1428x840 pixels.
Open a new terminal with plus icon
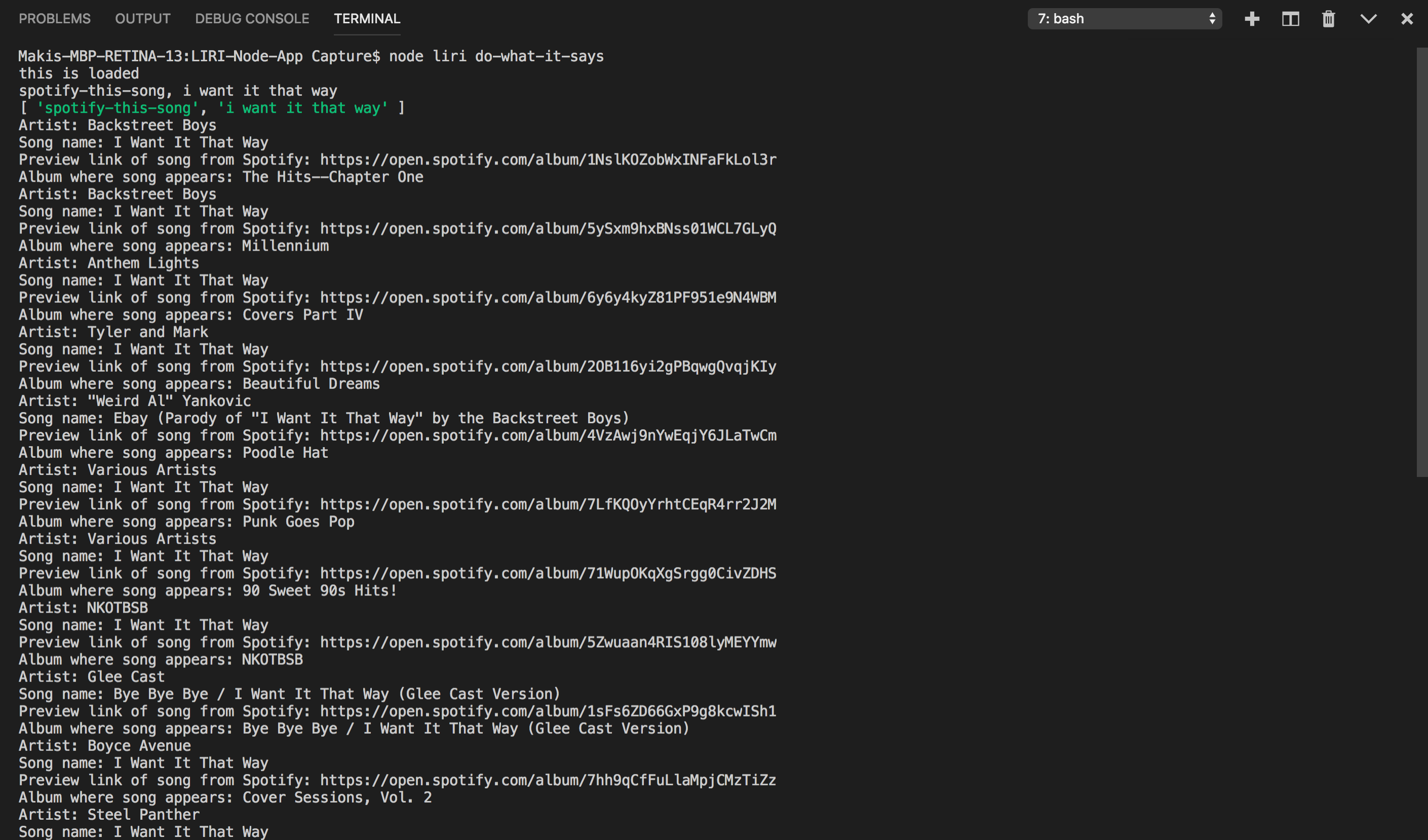[1252, 19]
